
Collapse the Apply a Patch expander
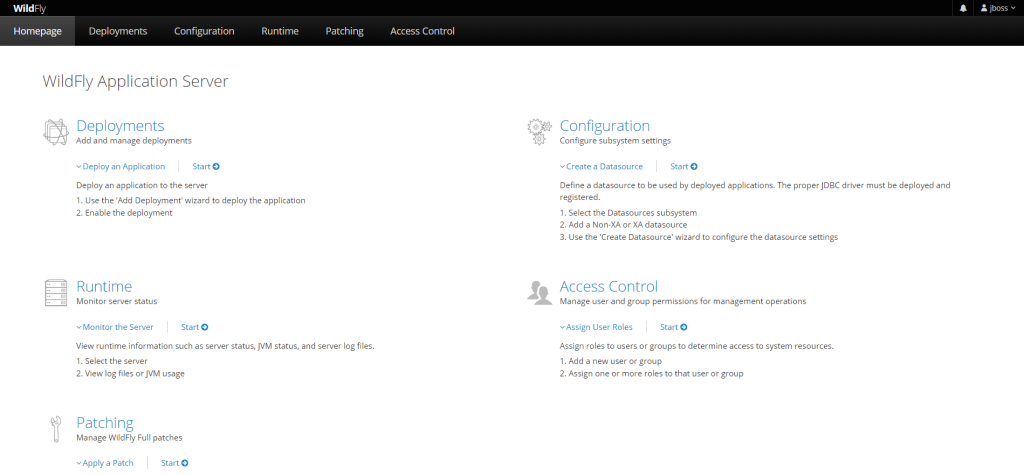[x=105, y=463]
